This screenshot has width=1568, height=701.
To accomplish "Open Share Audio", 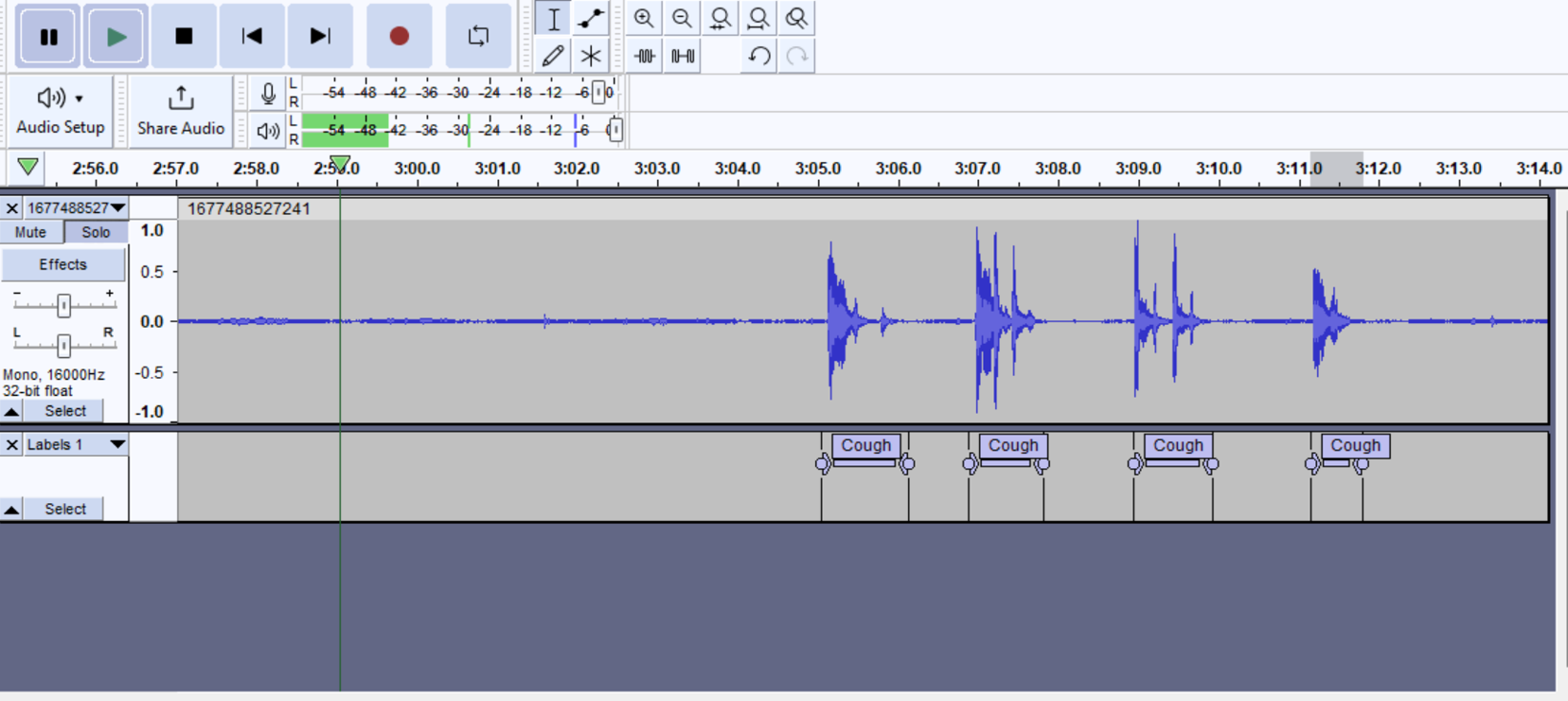I will pos(181,111).
